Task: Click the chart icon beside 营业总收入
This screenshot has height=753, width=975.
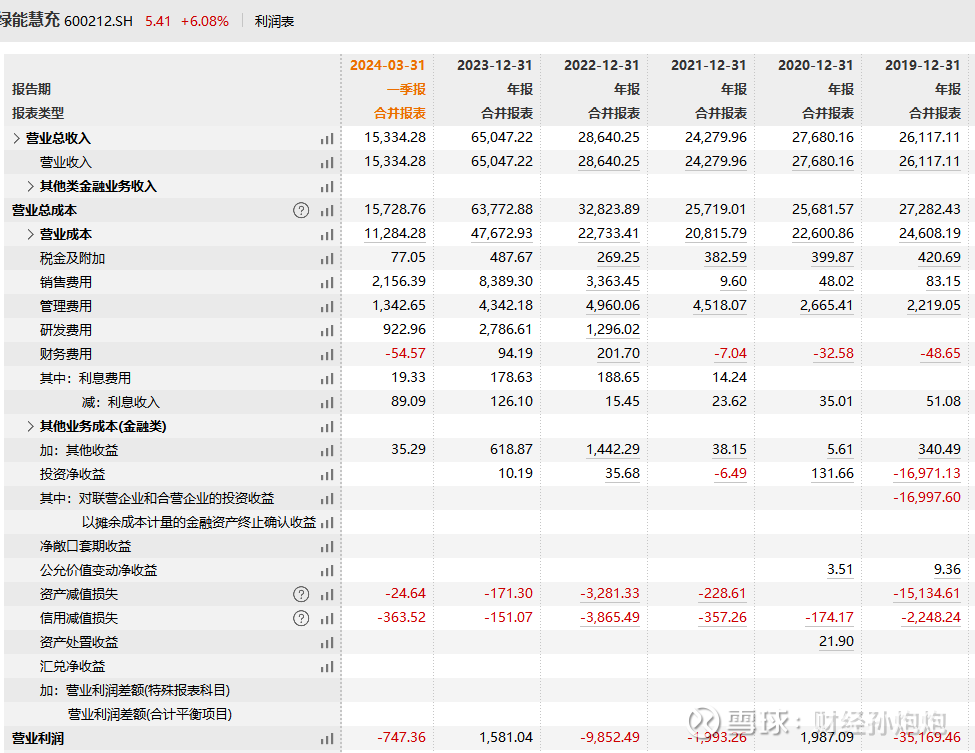Action: tap(327, 137)
